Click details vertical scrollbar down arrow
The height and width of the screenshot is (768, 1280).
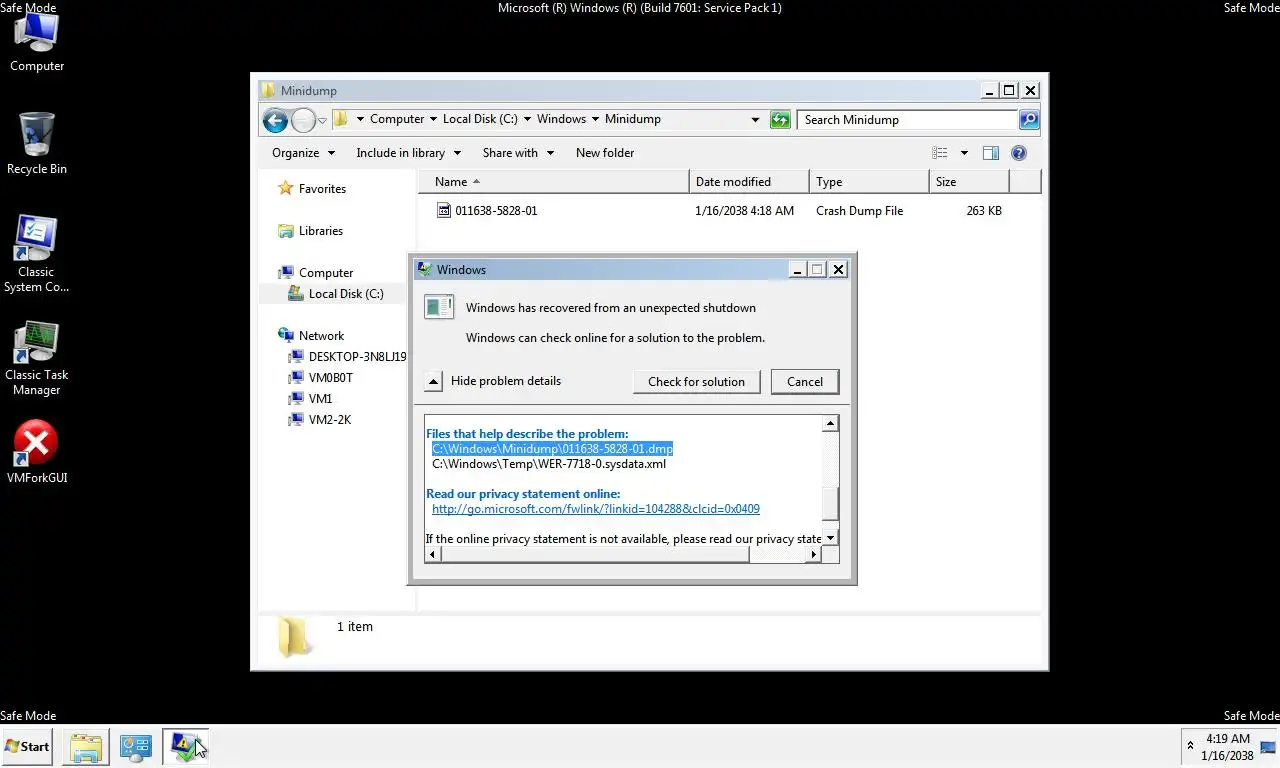click(830, 538)
